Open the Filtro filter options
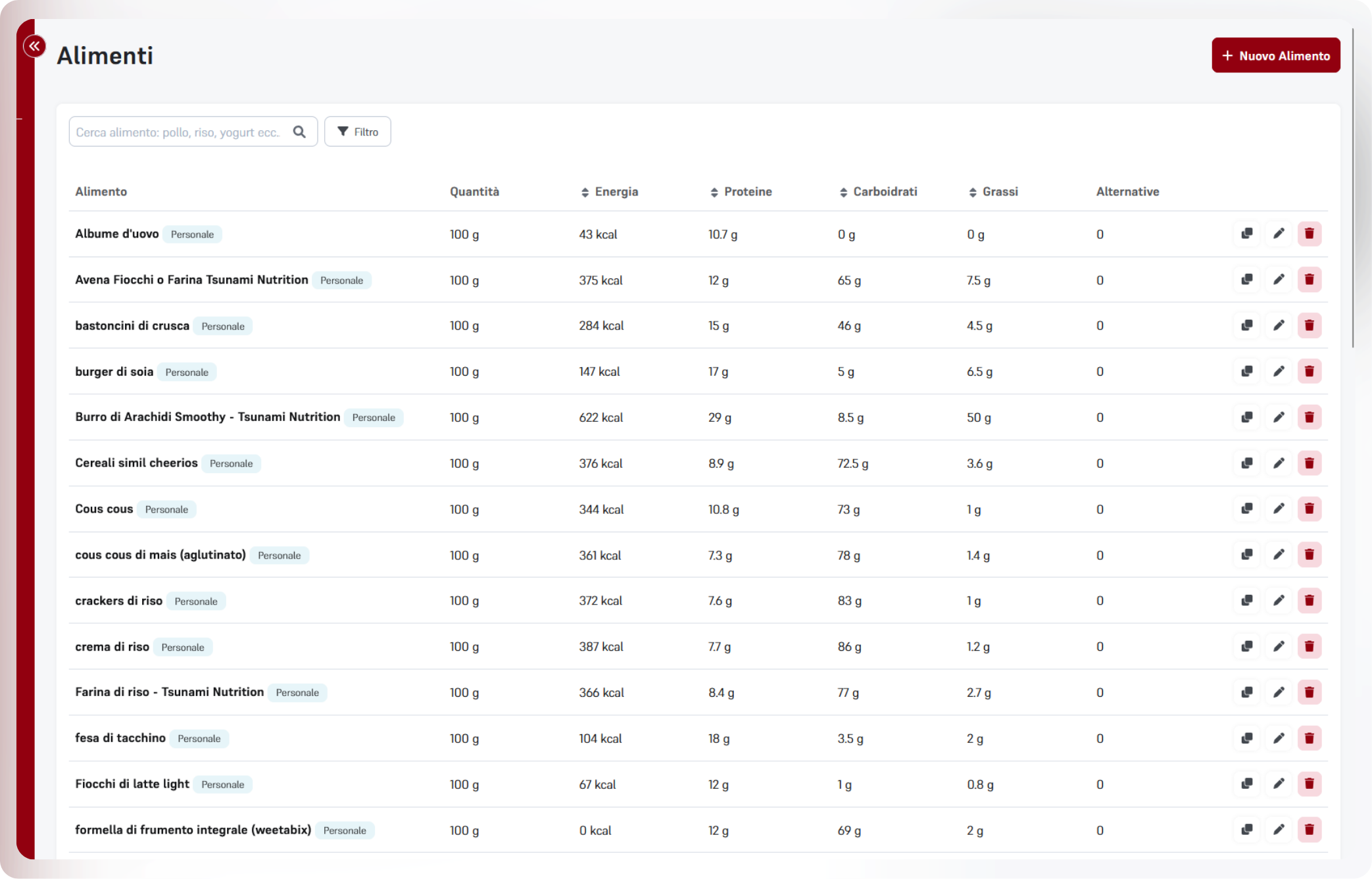Screen dimensions: 1372x879 coord(357,132)
